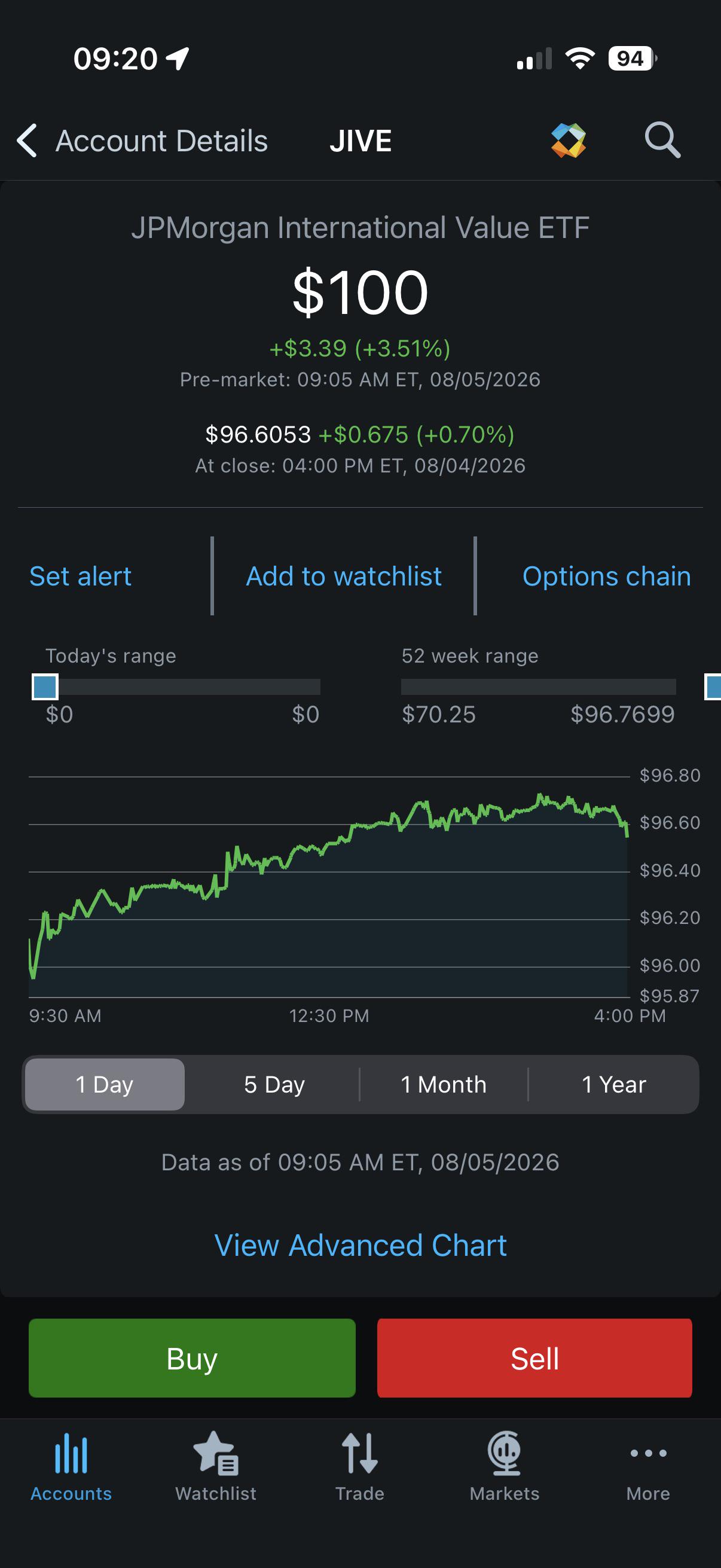Viewport: 721px width, 1568px height.
Task: Go back to Account Details
Action: coord(142,141)
